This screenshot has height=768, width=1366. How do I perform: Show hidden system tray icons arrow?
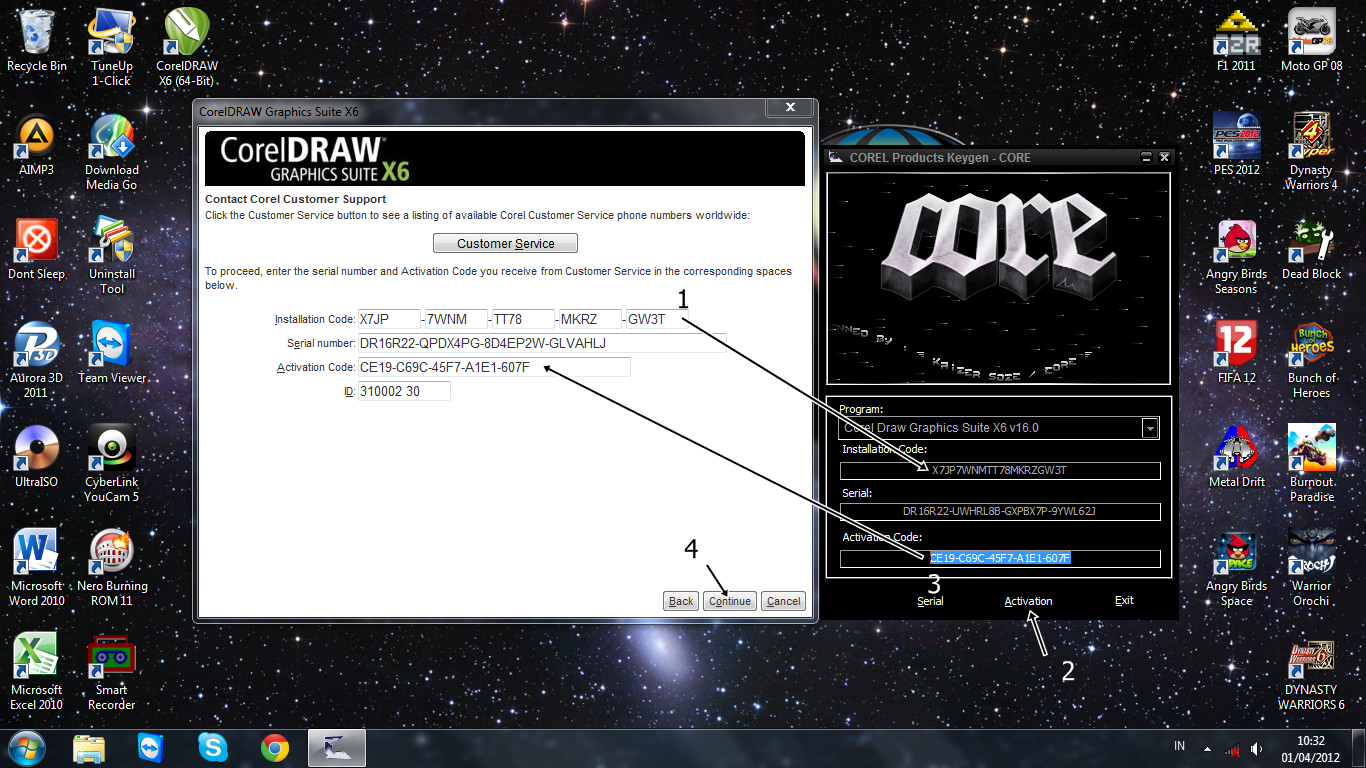point(1208,748)
